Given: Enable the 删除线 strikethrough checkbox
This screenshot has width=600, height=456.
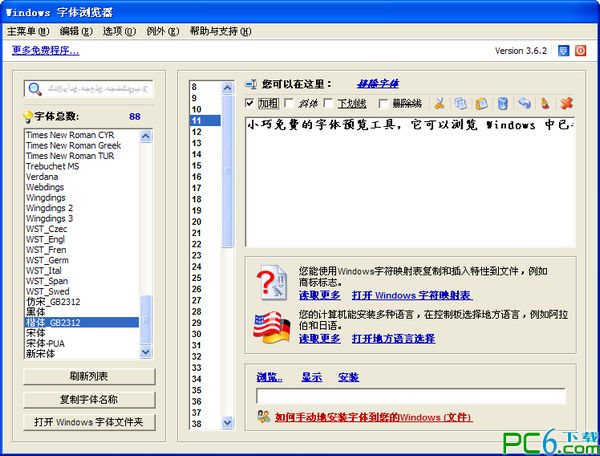Looking at the screenshot, I should tap(383, 103).
